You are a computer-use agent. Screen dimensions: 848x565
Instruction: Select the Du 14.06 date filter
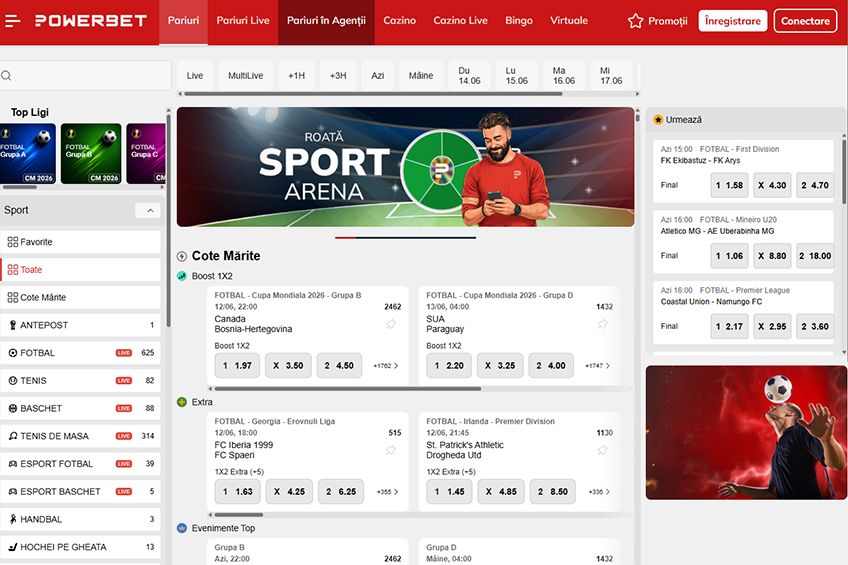pyautogui.click(x=469, y=76)
